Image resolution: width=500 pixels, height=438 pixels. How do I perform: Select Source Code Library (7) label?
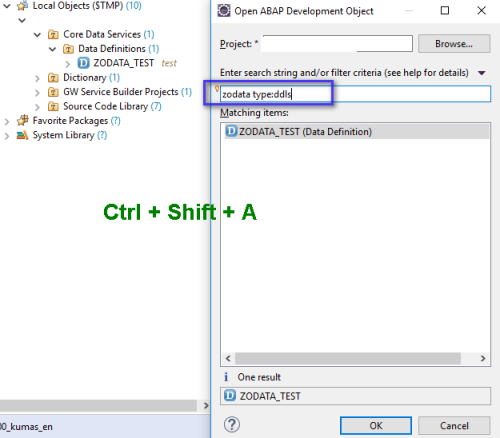coord(112,106)
